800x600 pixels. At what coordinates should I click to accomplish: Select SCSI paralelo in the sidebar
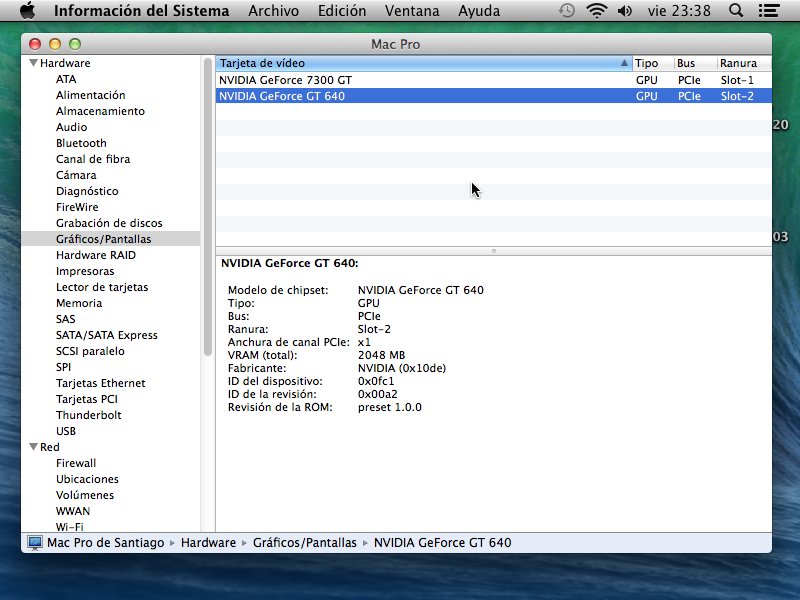pyautogui.click(x=90, y=351)
